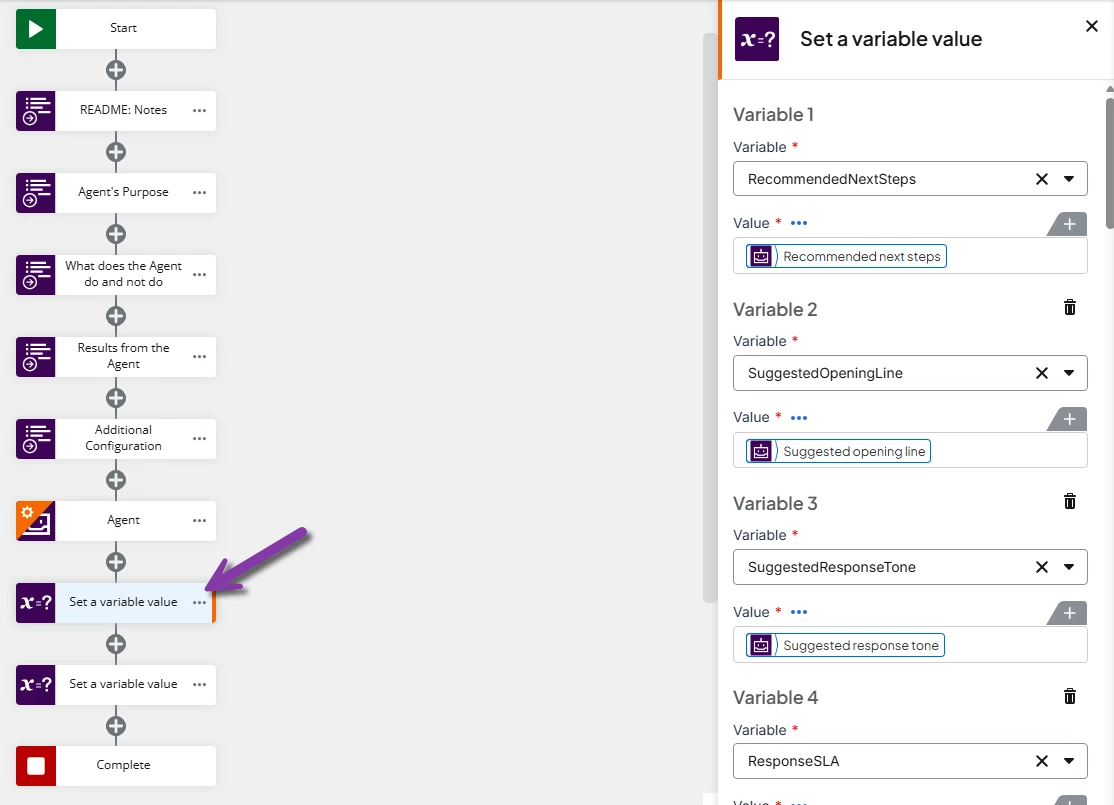1114x805 pixels.
Task: Clear the RecommendedNextSteps selection
Action: (x=1042, y=179)
